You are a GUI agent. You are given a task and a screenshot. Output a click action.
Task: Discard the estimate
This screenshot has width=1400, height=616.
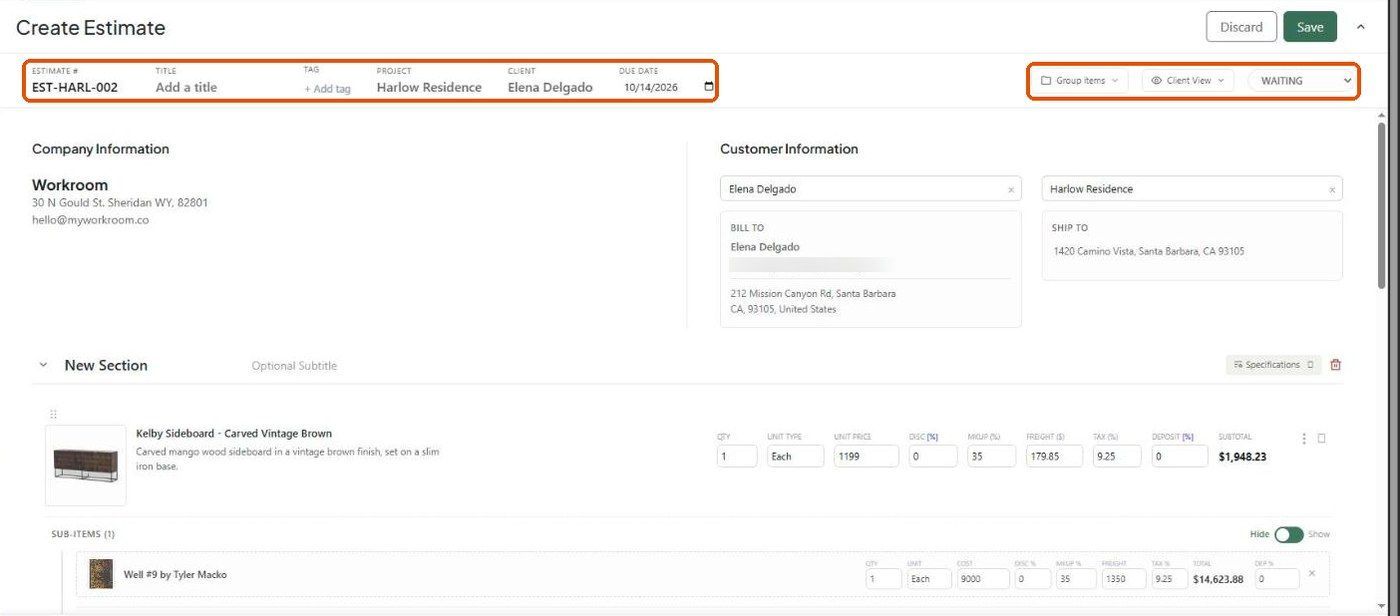1241,27
